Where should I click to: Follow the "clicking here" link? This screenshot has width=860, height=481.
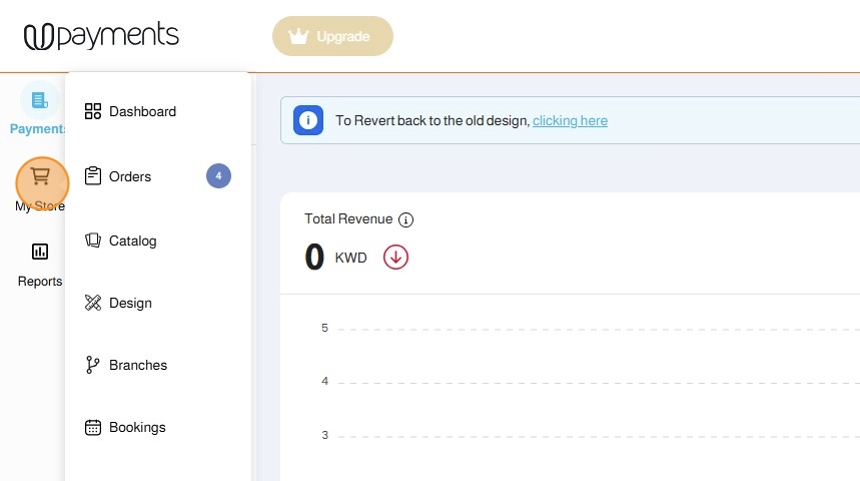click(x=570, y=121)
